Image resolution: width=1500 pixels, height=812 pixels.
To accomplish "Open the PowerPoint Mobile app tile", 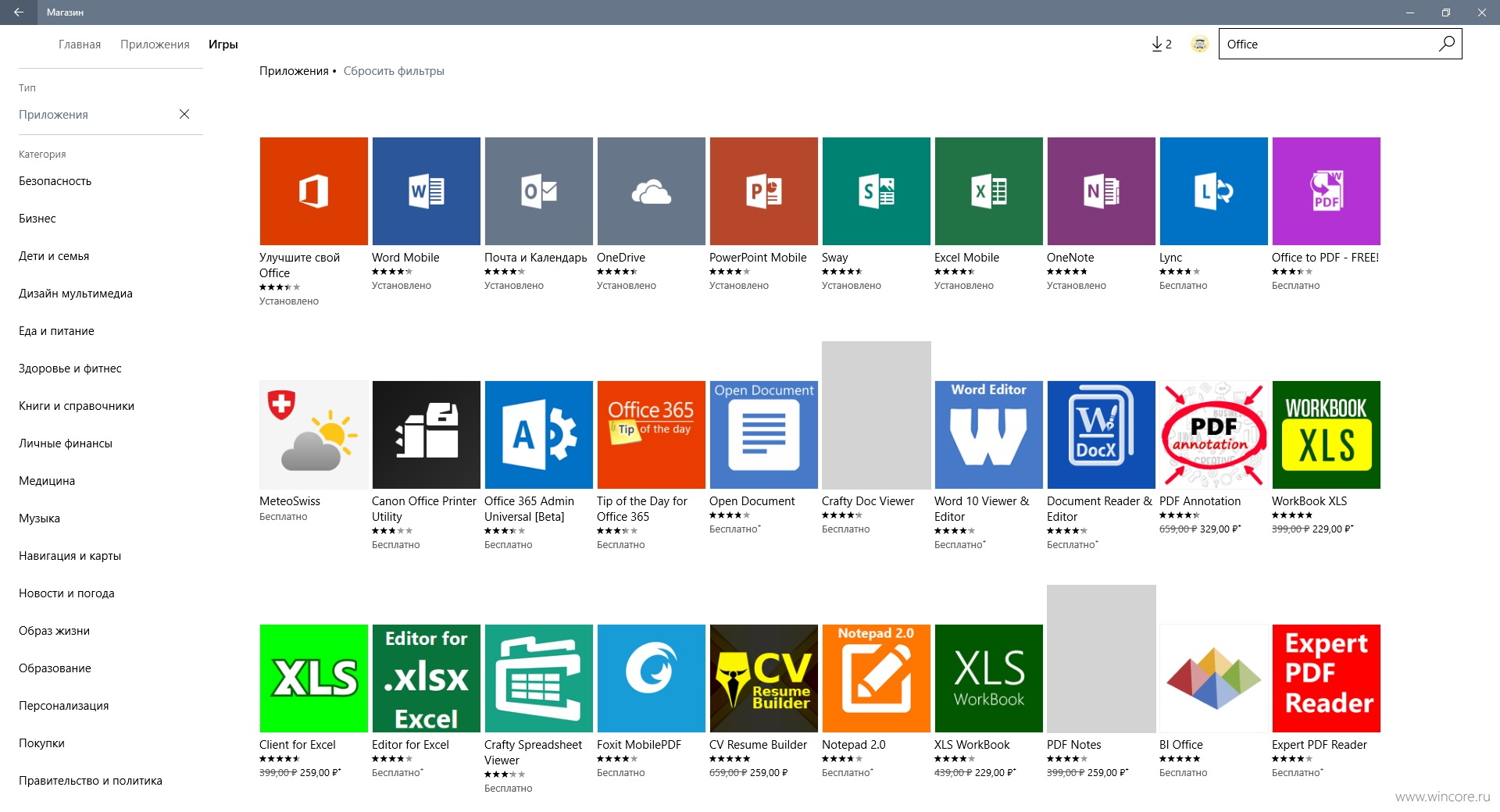I will (763, 191).
